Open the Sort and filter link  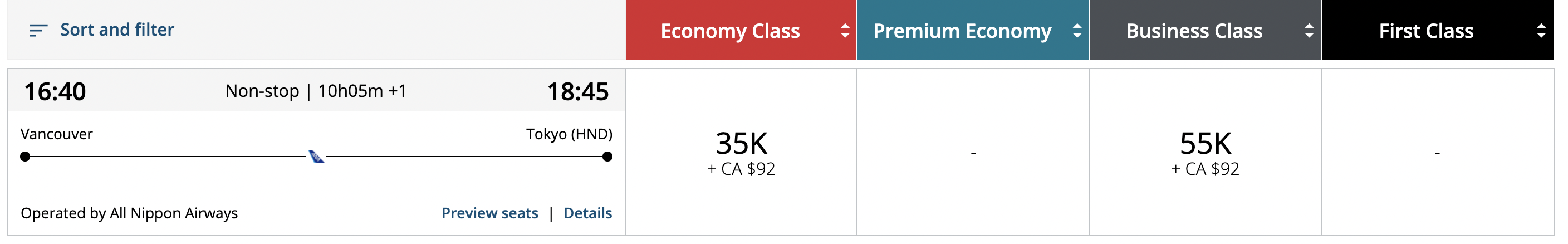point(117,30)
